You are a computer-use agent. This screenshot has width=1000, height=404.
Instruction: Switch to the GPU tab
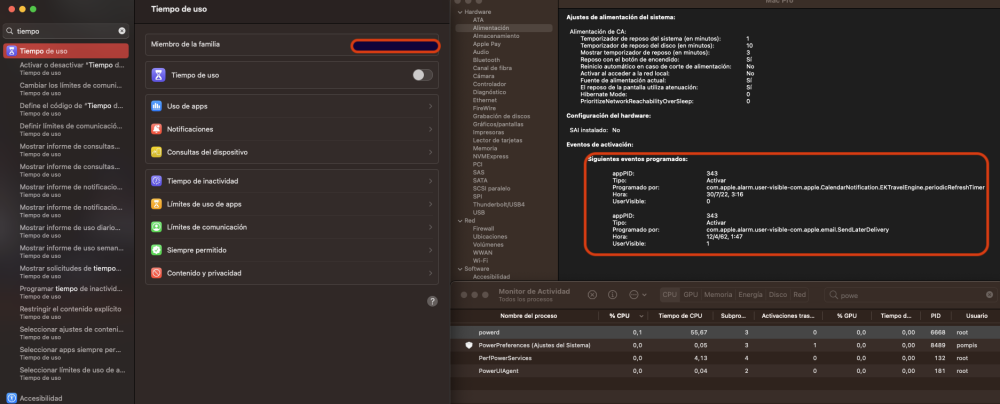click(x=691, y=295)
